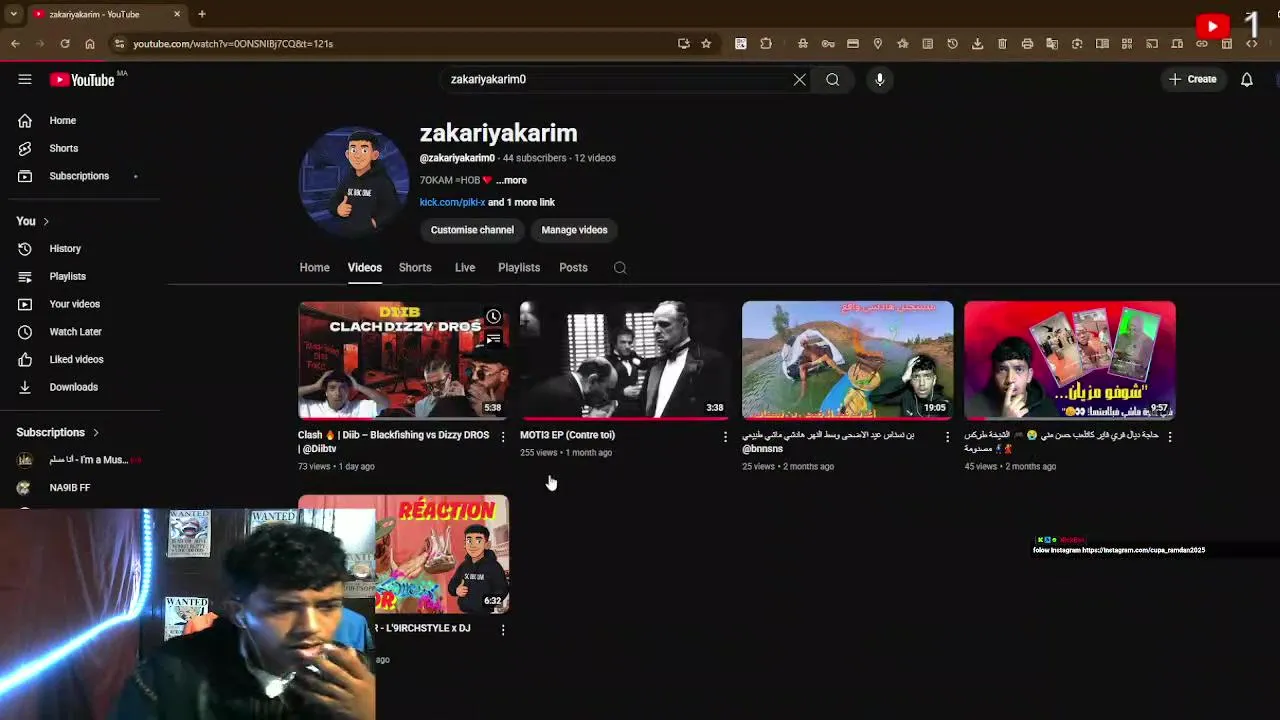Screen dimensions: 1280x720
Task: Open the 9:57 red background video thumbnail
Action: 1070,360
